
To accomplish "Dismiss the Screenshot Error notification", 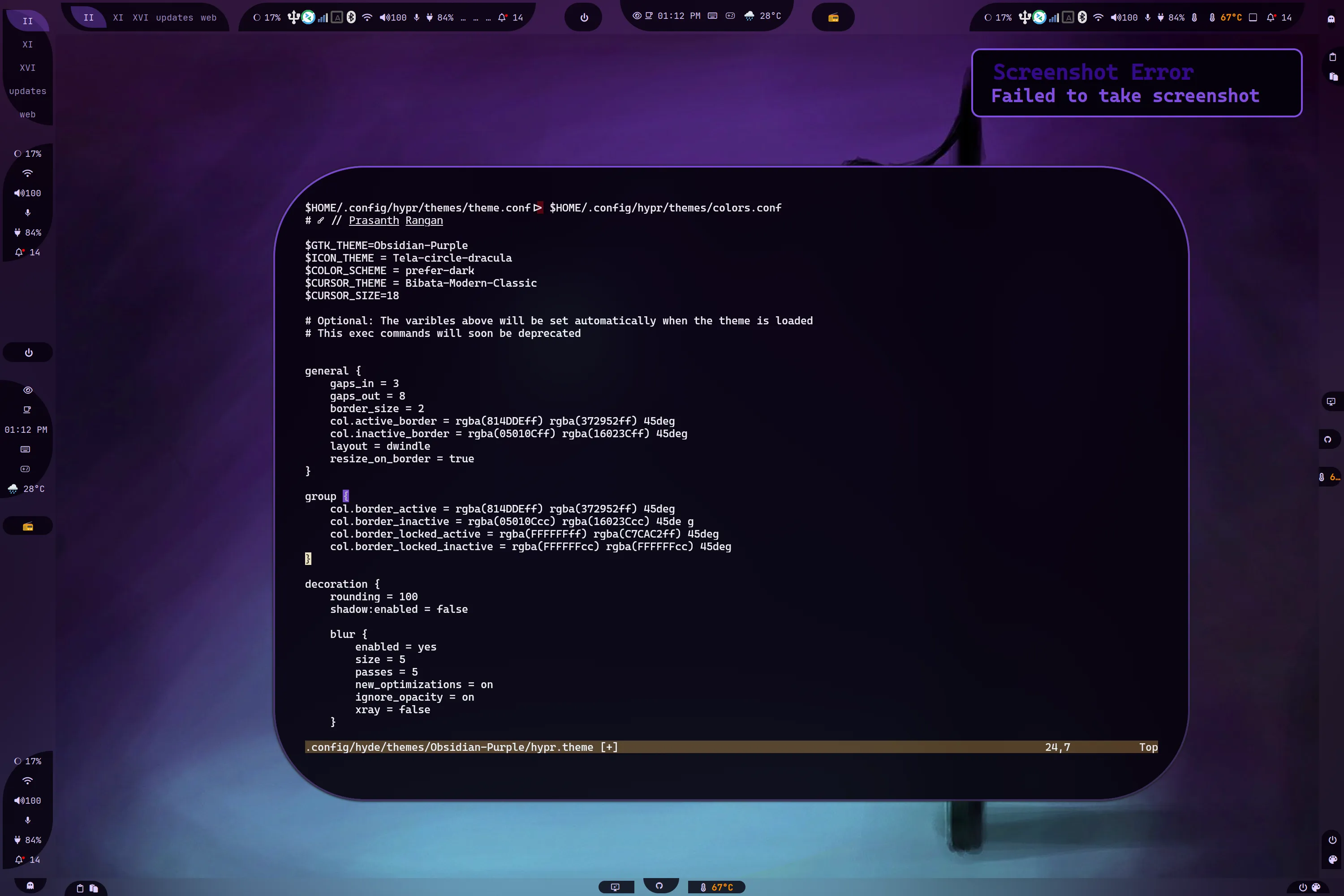I will pyautogui.click(x=1136, y=83).
